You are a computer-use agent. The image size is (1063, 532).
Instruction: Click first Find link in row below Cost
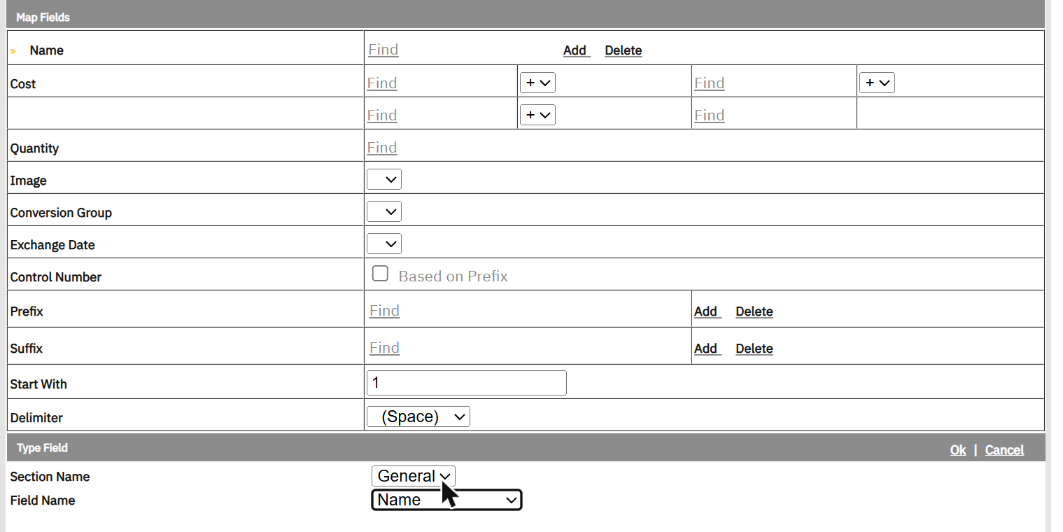(382, 115)
